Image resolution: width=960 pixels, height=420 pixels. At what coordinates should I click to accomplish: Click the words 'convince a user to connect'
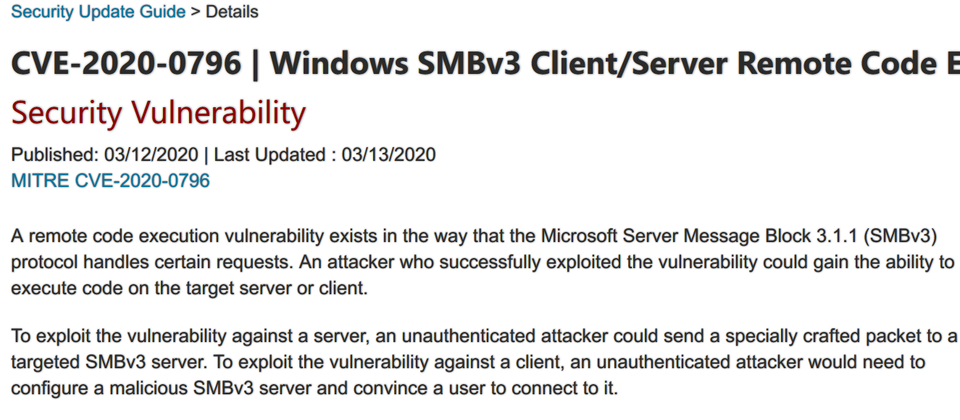click(455, 389)
